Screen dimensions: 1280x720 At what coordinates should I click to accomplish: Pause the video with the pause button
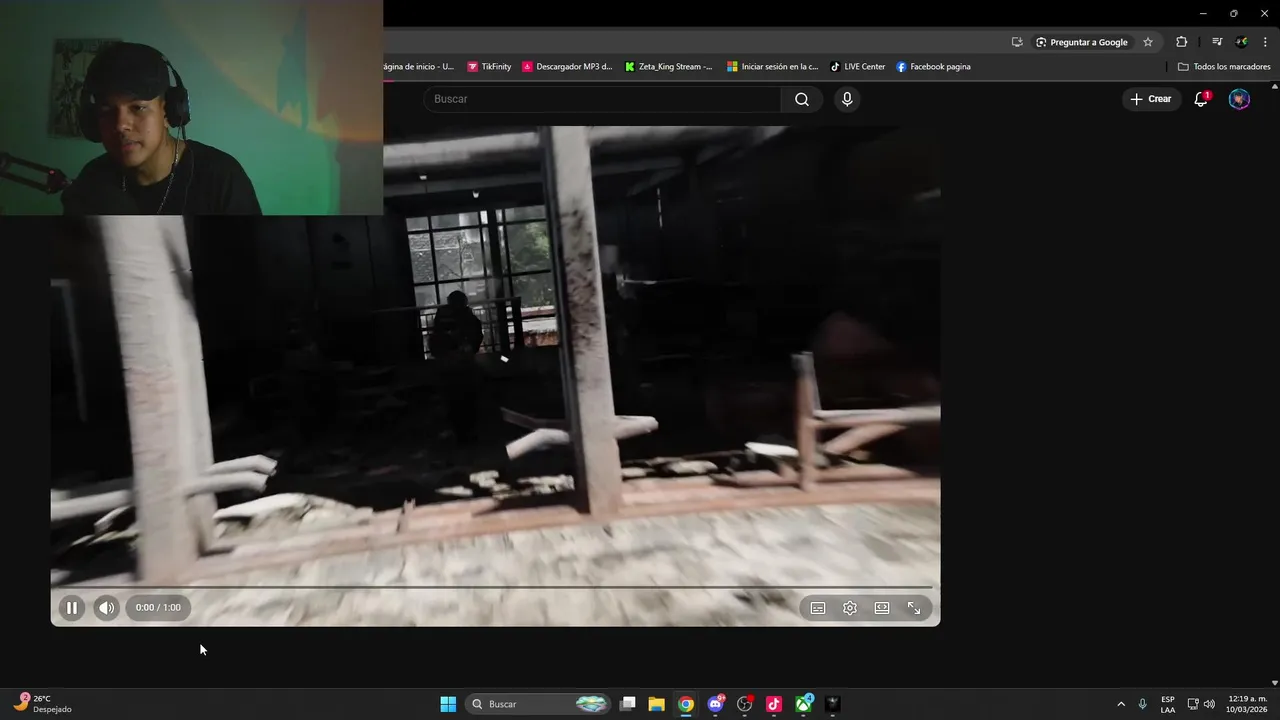72,608
